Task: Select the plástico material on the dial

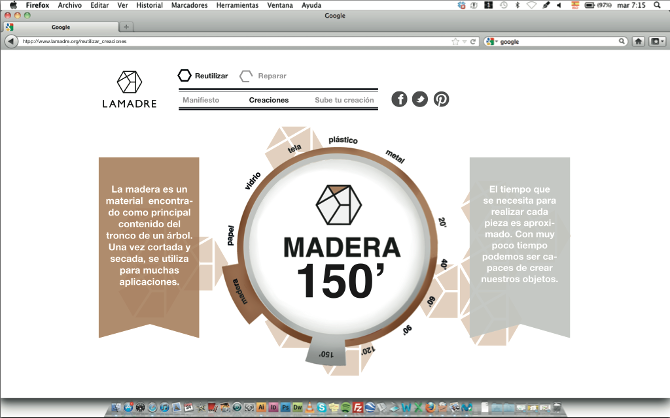Action: click(x=343, y=140)
